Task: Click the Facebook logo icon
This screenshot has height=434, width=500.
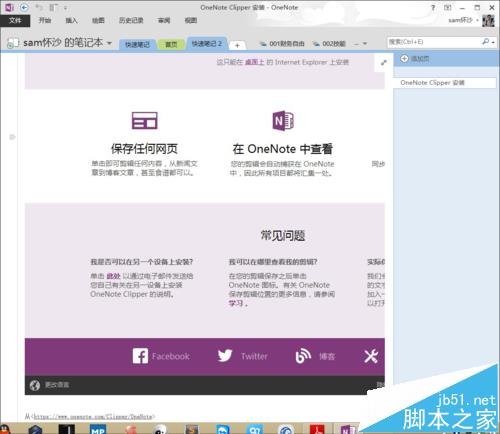Action: (140, 356)
